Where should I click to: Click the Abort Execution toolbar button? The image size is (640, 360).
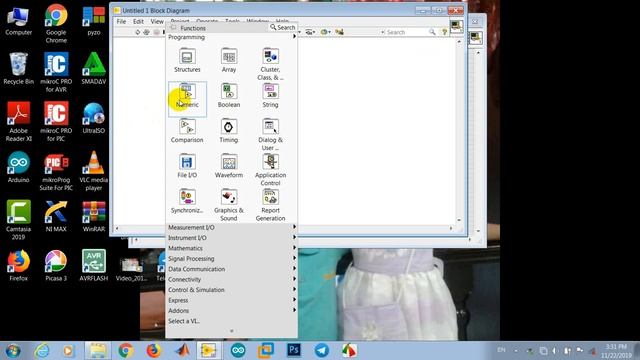156,32
